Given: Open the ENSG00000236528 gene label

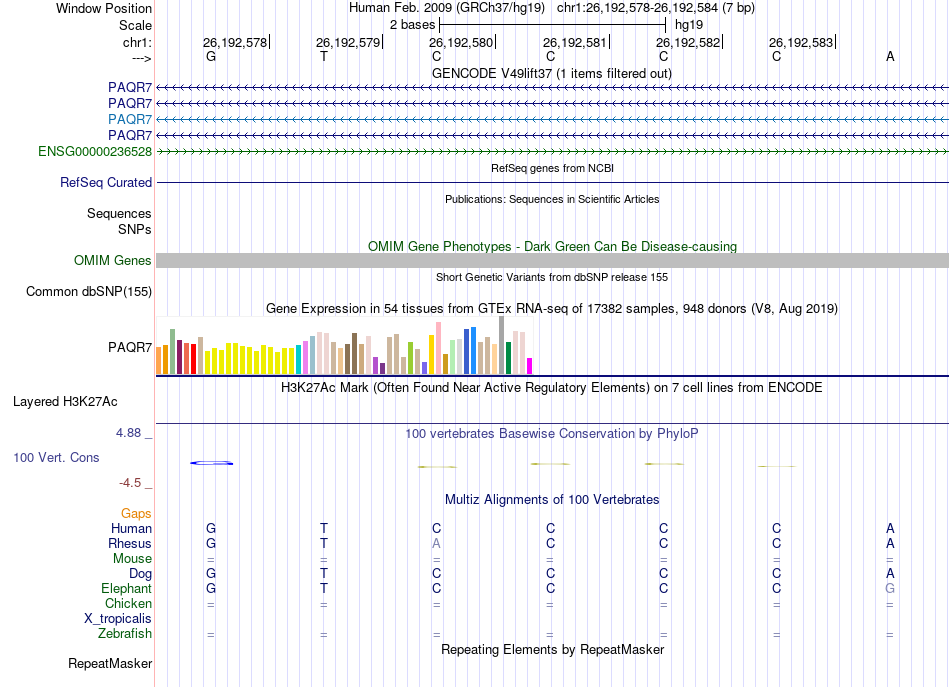Looking at the screenshot, I should pyautogui.click(x=95, y=151).
